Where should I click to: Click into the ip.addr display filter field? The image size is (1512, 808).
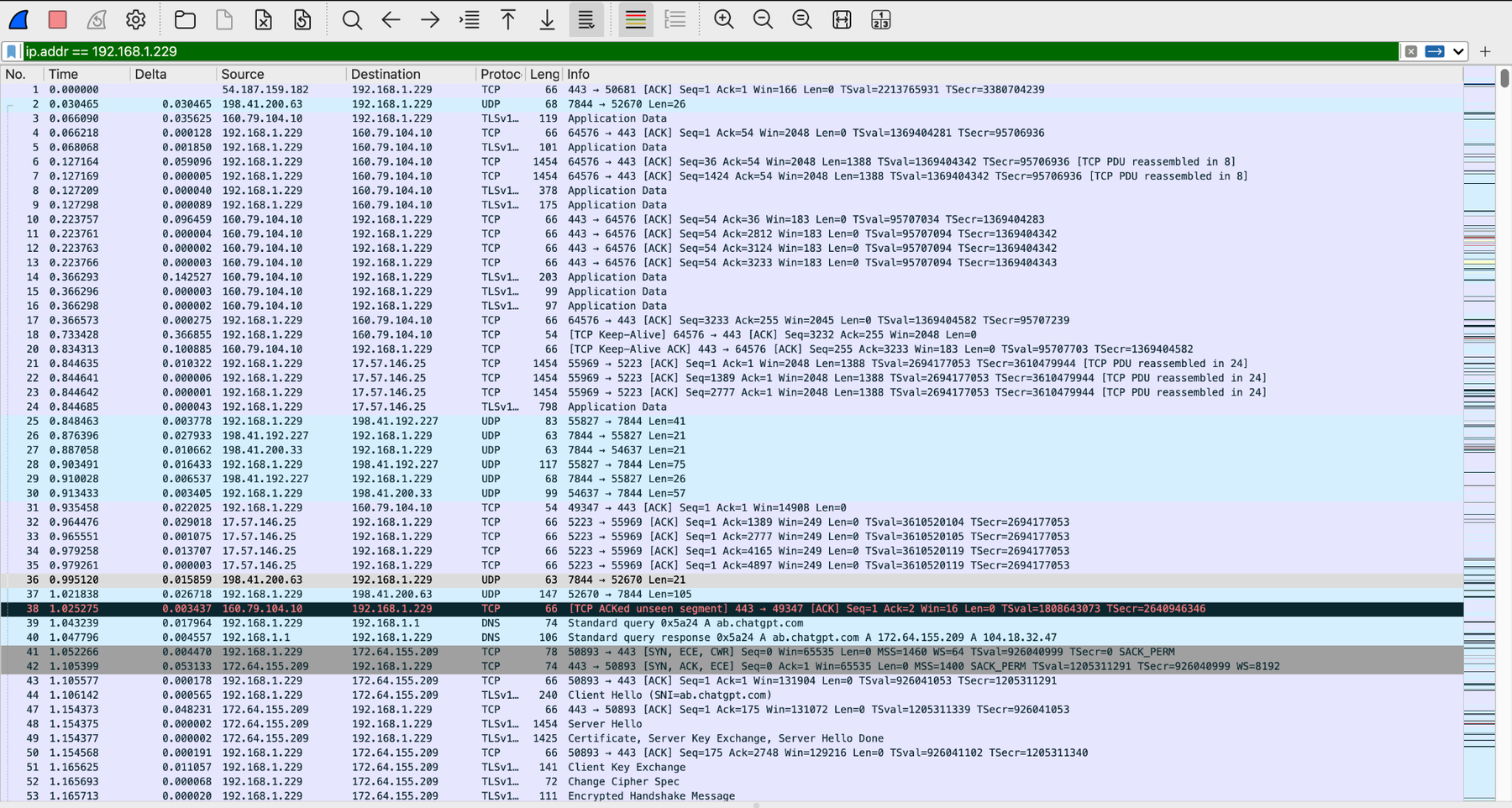710,51
